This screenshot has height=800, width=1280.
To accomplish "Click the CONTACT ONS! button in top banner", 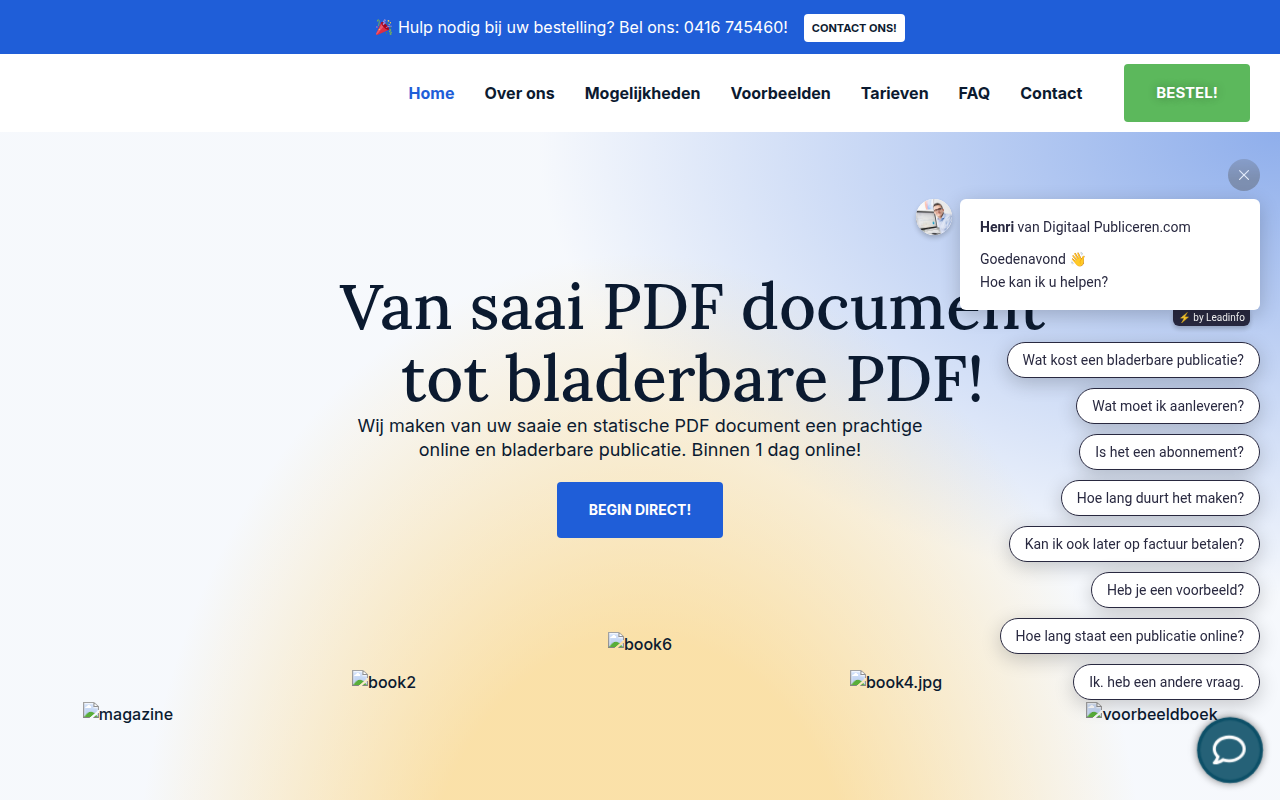I will 854,28.
